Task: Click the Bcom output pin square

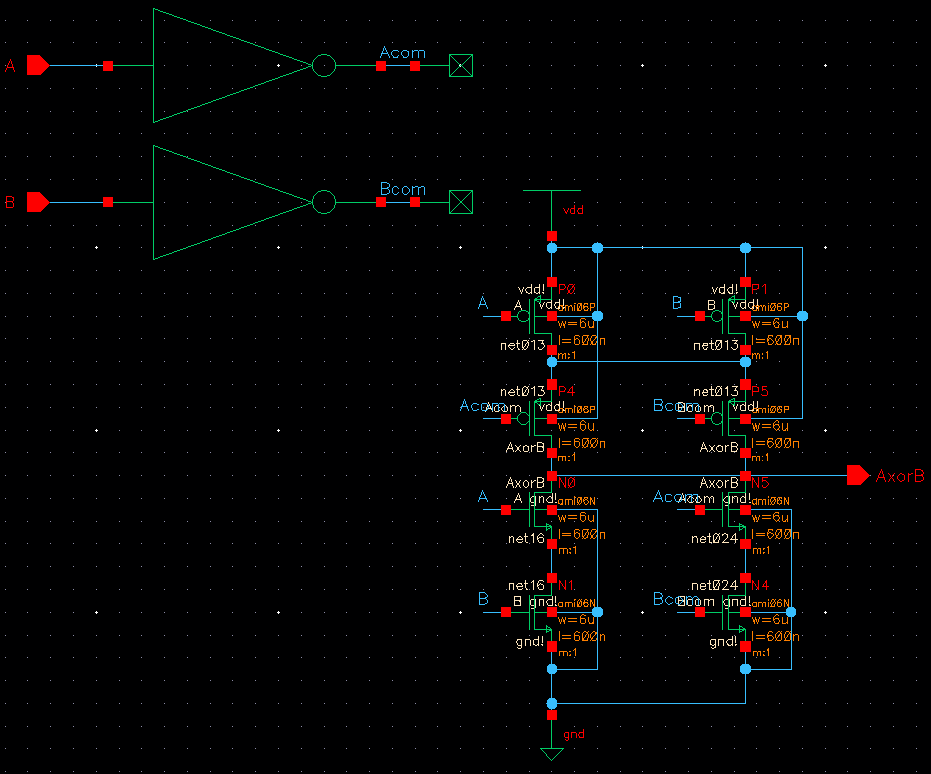Action: 461,201
